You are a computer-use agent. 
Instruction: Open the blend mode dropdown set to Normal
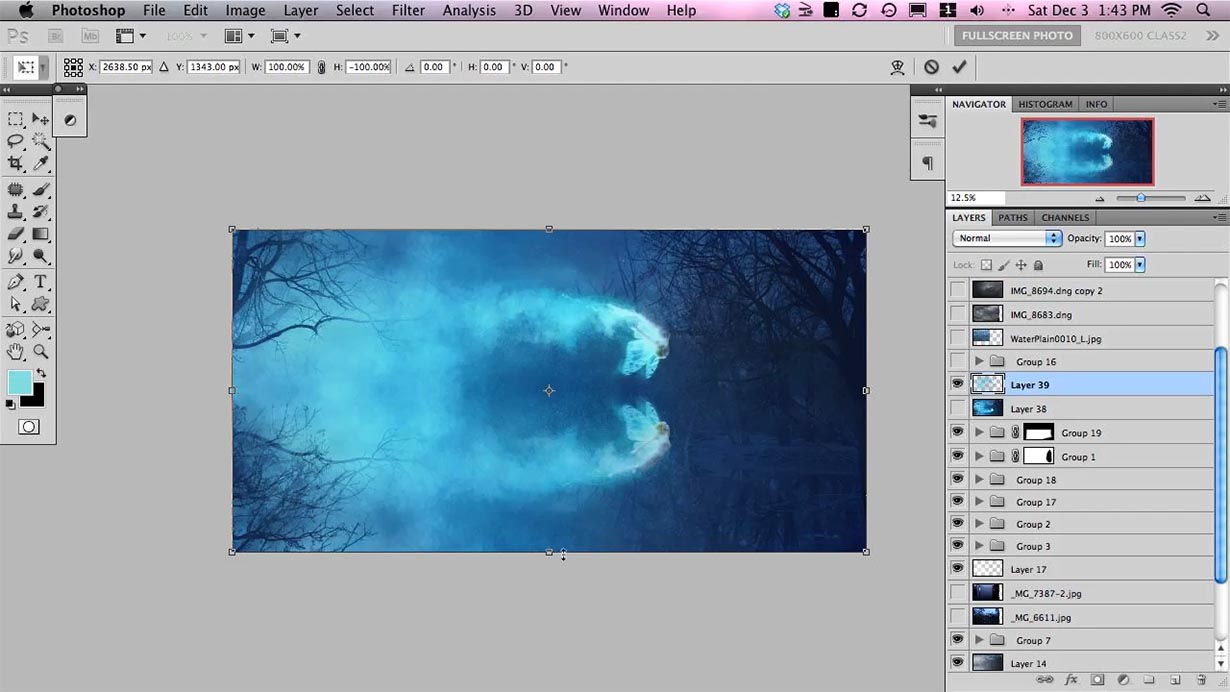click(1006, 238)
